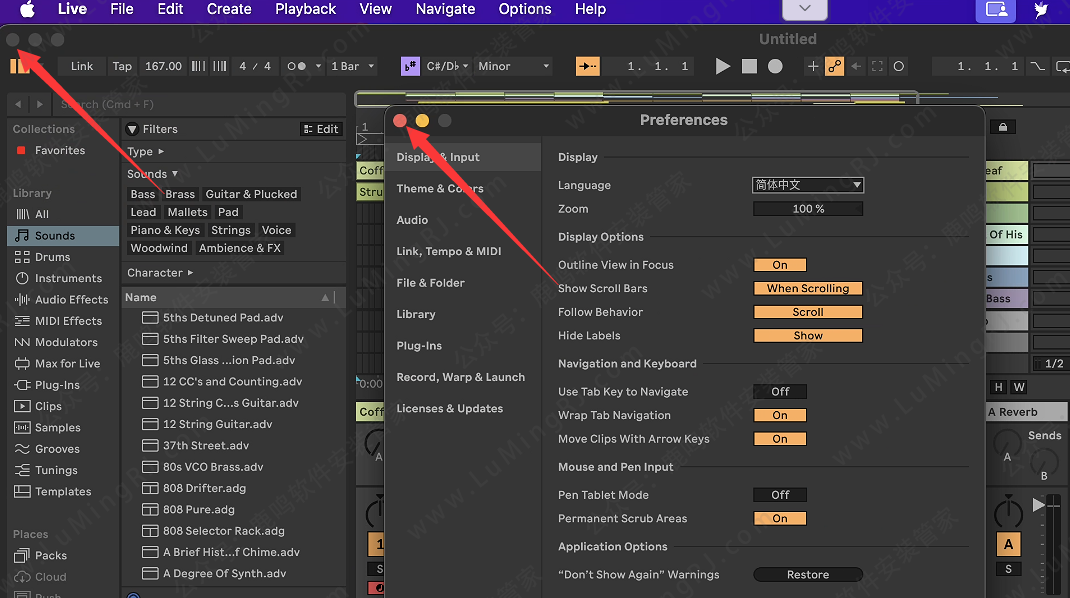
Task: Click the Zoom 100 % slider field
Action: 807,209
